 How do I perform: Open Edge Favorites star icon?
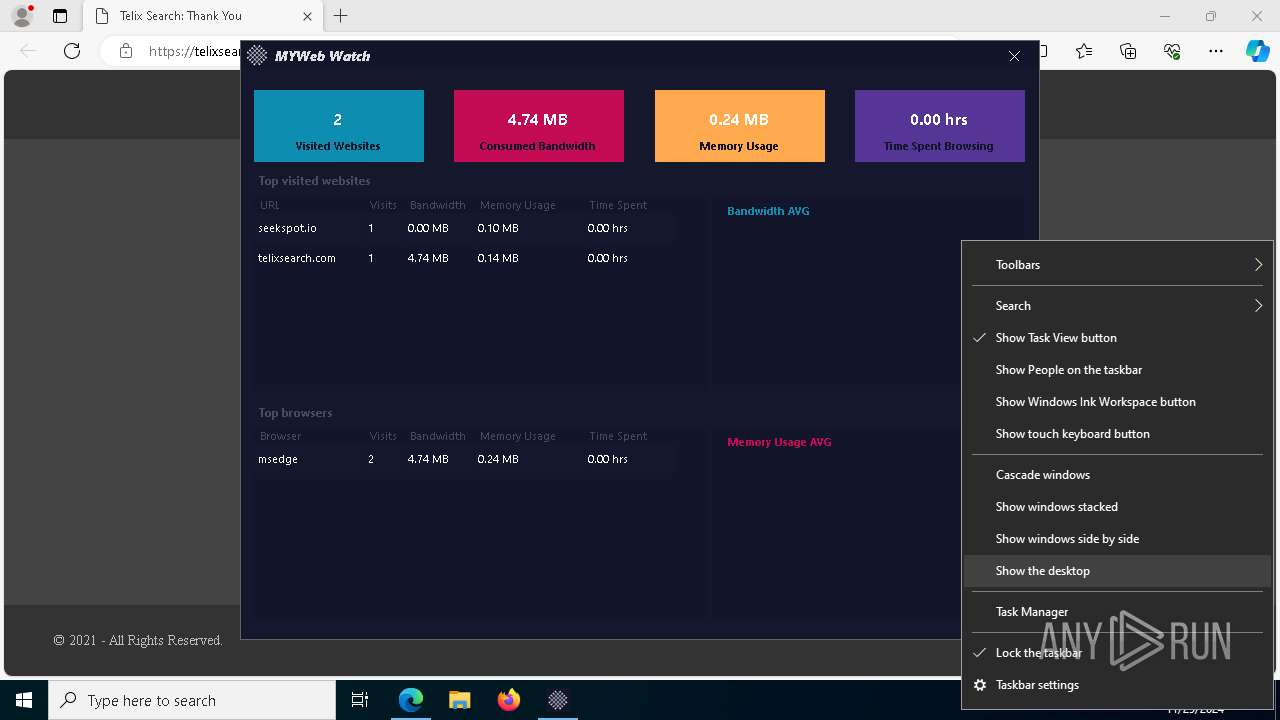pos(1084,51)
